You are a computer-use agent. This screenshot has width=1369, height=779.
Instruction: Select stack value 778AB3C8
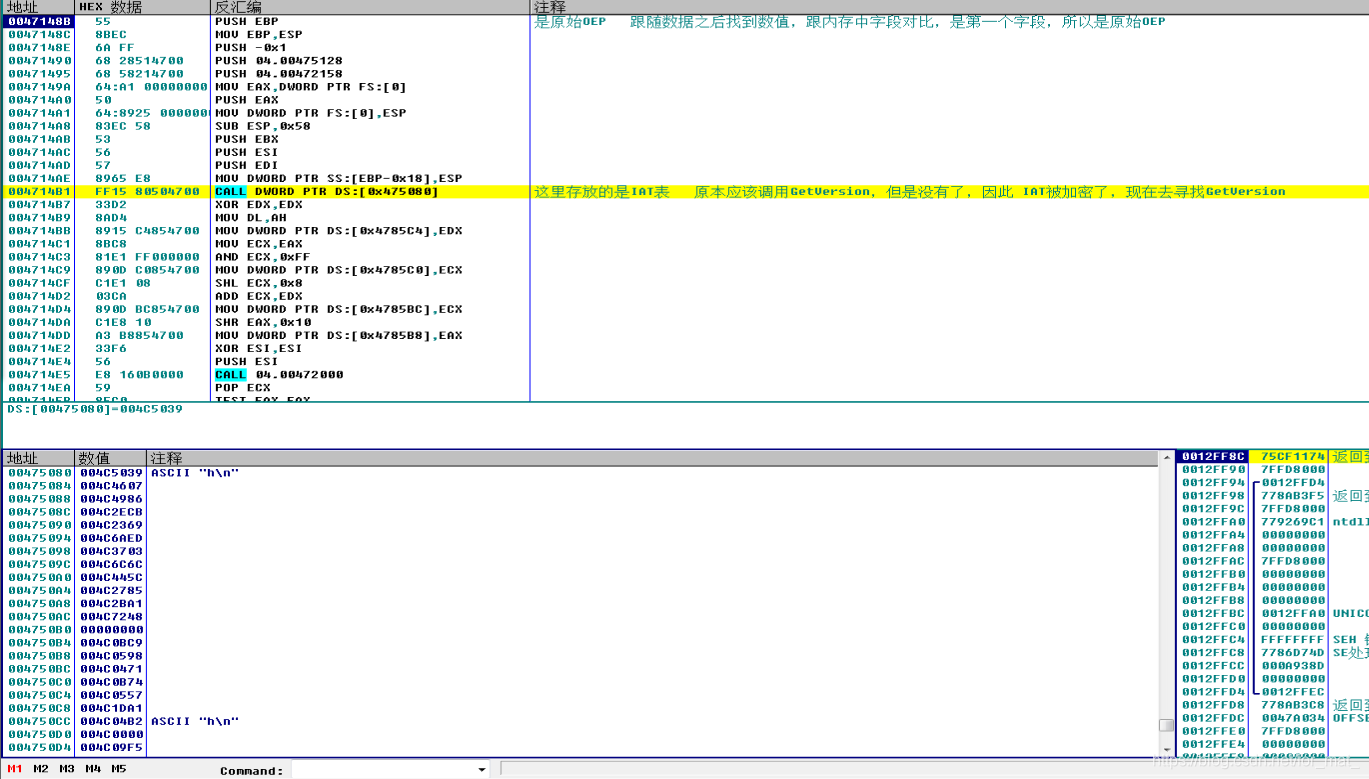(1293, 705)
